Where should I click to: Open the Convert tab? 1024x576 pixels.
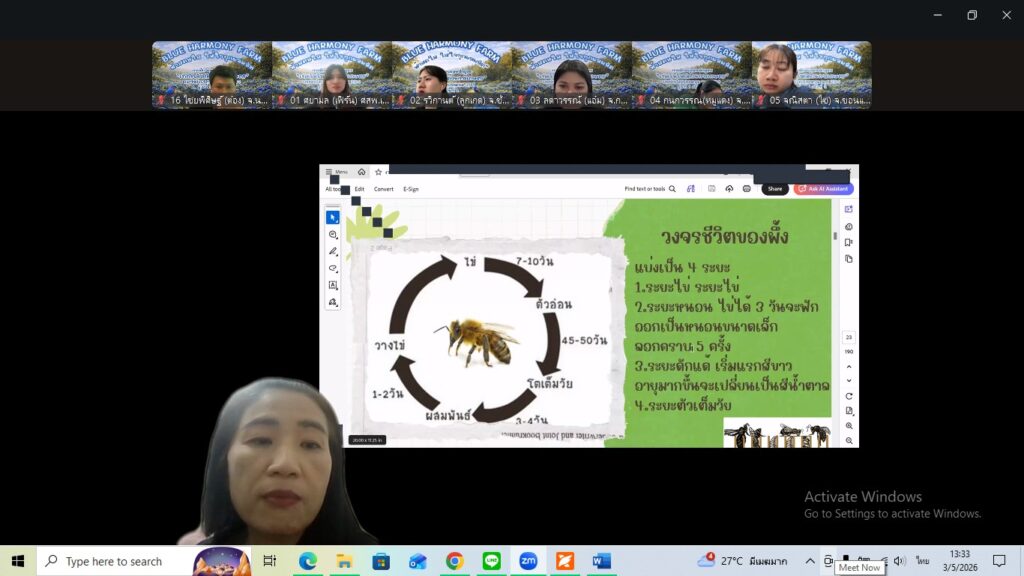click(x=383, y=189)
